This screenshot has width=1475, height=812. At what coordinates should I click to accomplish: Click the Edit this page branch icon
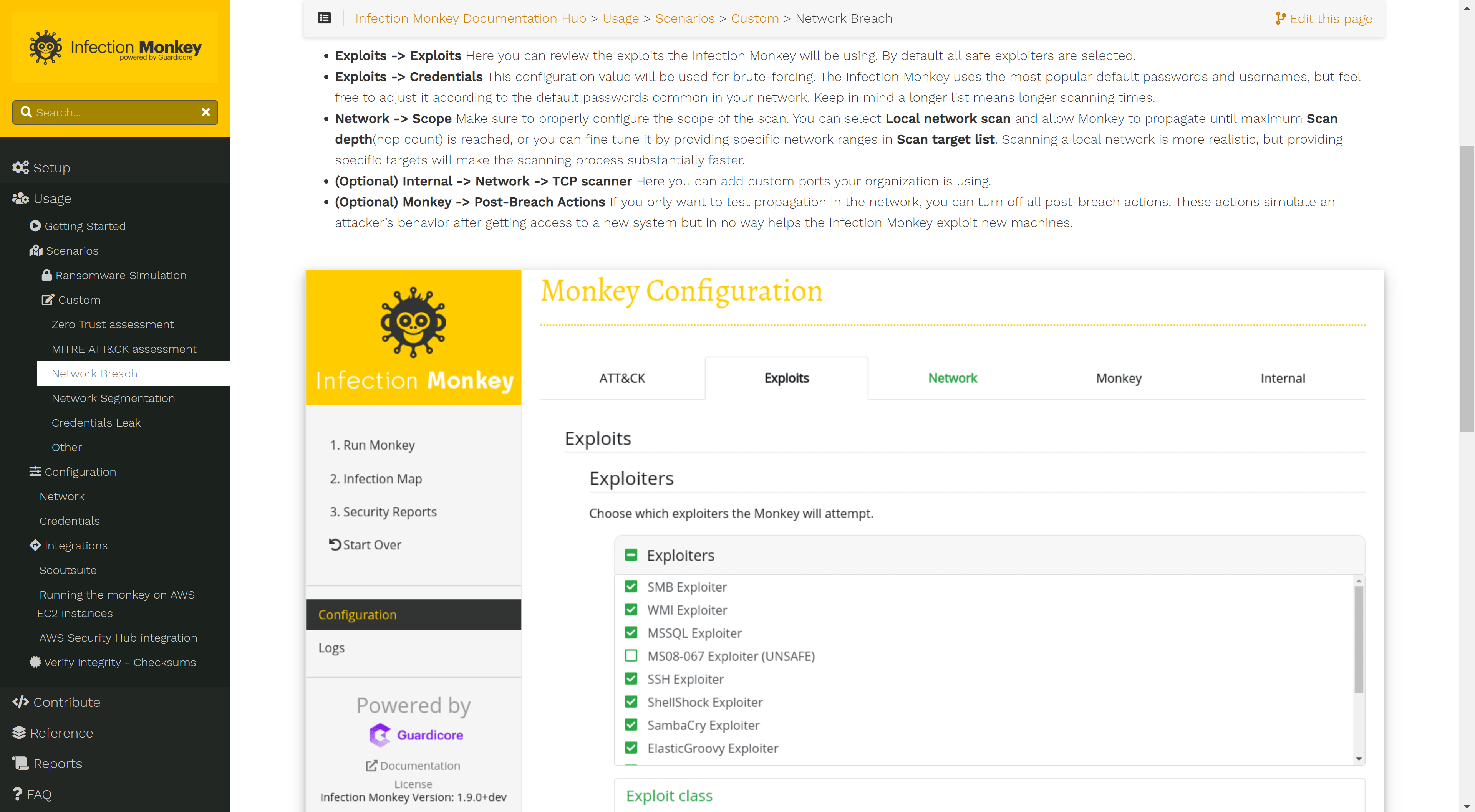tap(1280, 18)
